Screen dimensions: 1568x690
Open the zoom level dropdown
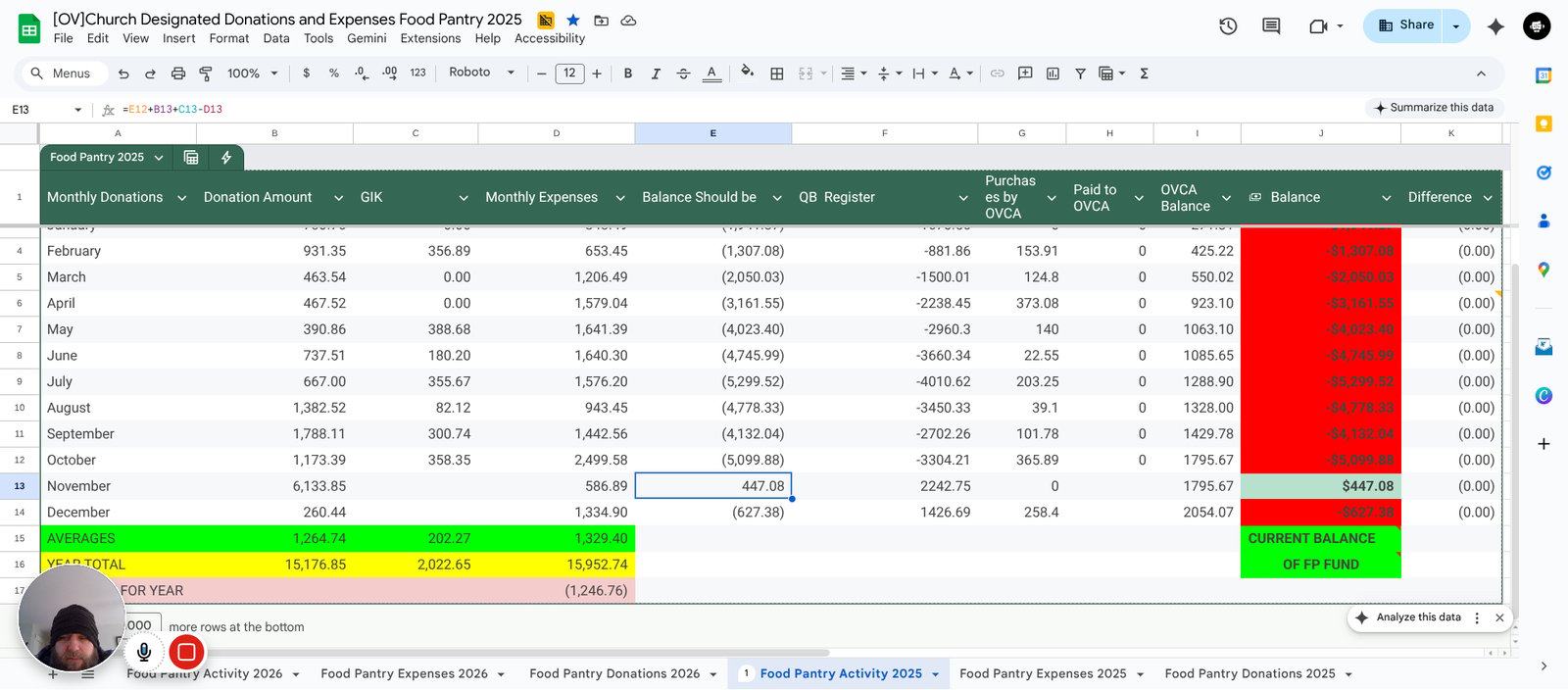tap(253, 74)
